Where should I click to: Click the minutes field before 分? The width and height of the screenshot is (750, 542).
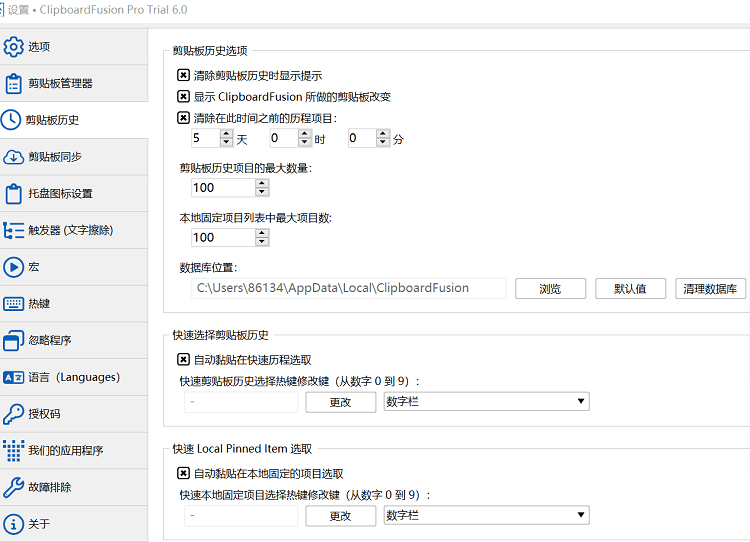pyautogui.click(x=362, y=138)
